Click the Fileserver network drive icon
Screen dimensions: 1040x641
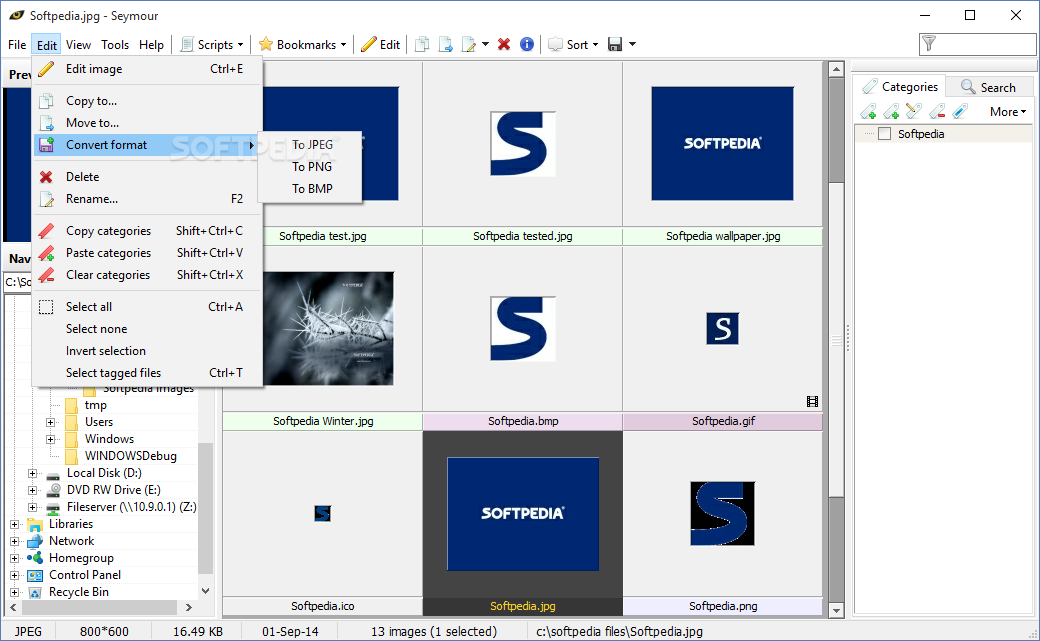click(53, 508)
